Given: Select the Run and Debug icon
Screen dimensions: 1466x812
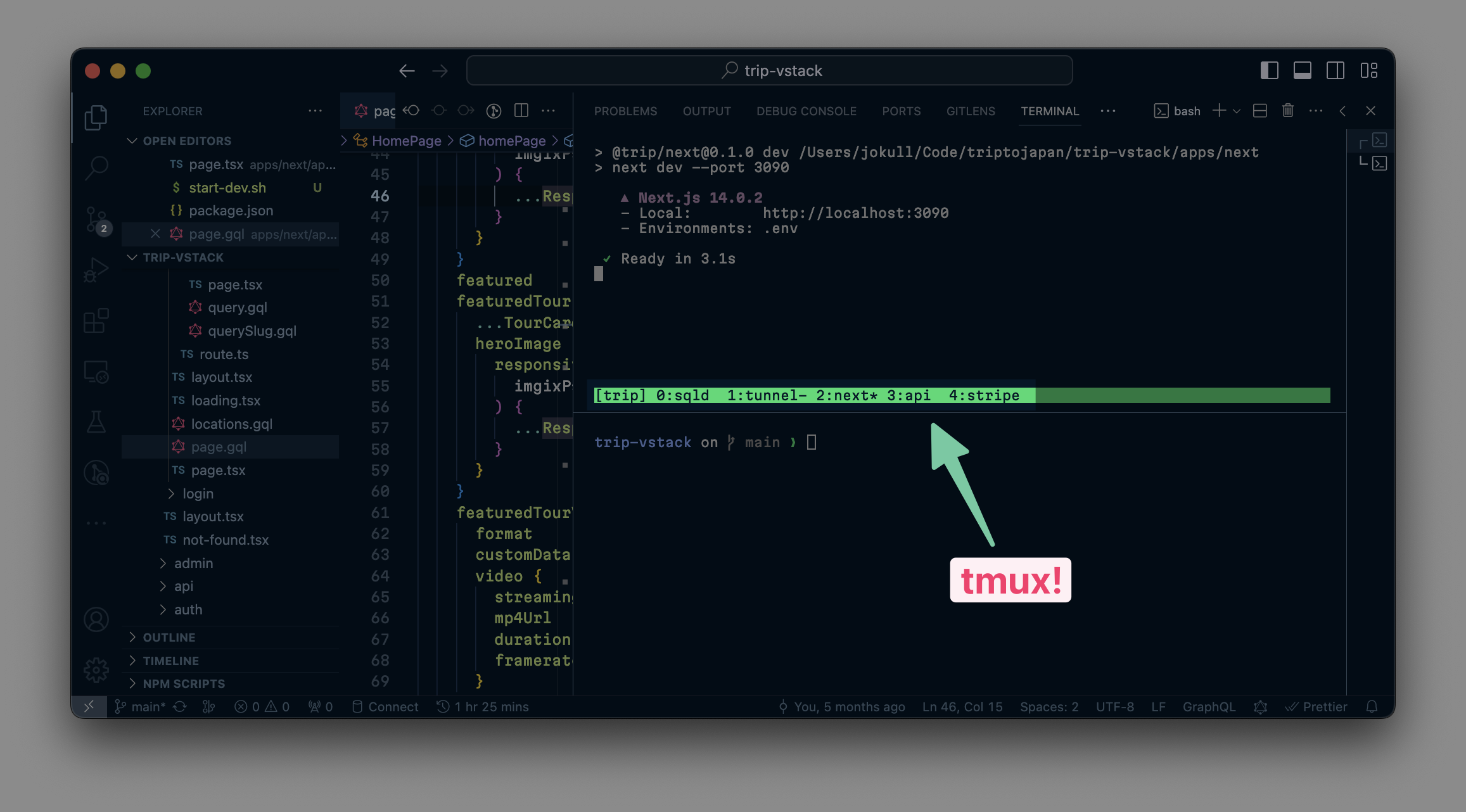Looking at the screenshot, I should [96, 269].
